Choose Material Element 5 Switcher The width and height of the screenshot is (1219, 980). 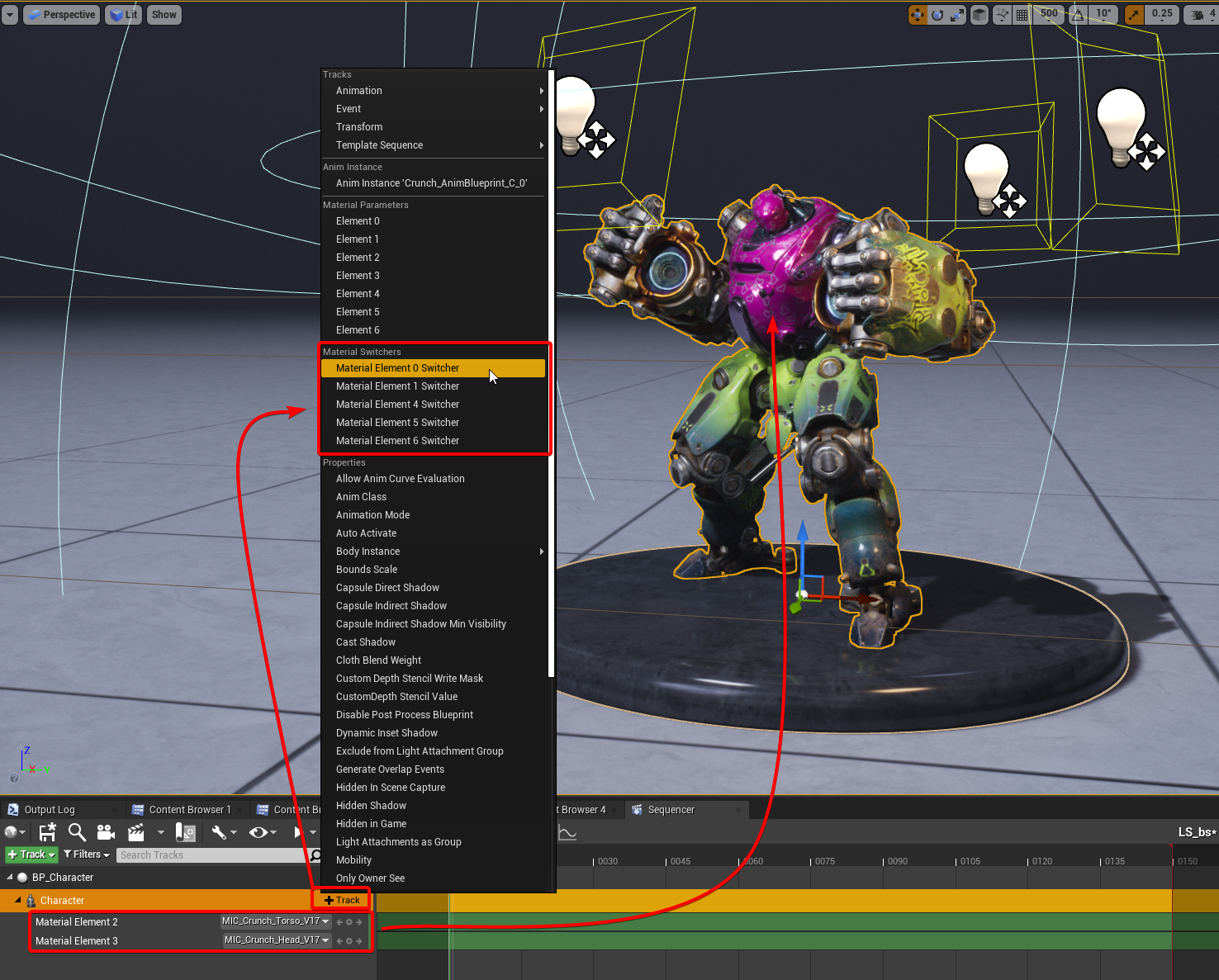[434, 423]
